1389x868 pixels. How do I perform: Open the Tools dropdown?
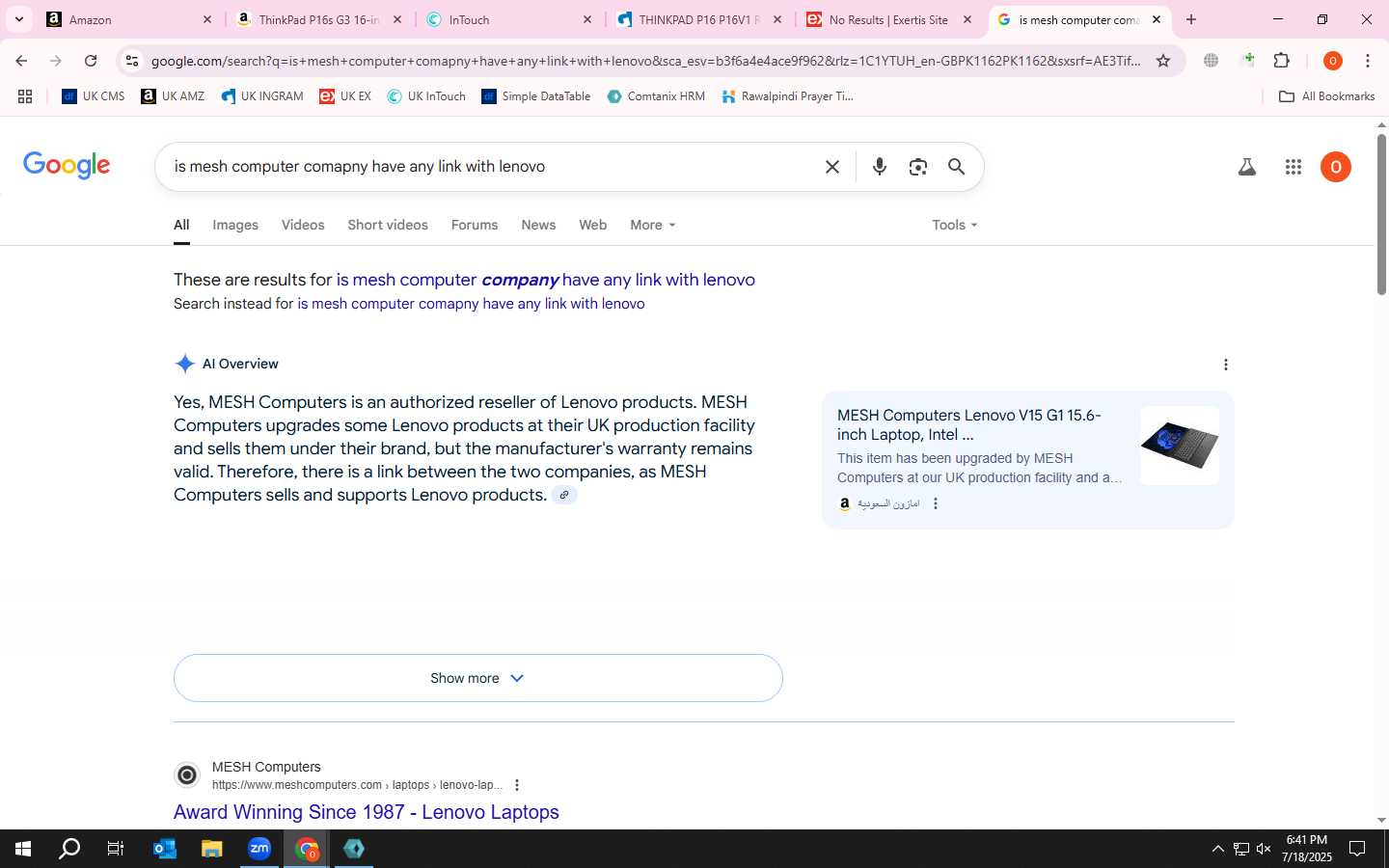pos(955,225)
